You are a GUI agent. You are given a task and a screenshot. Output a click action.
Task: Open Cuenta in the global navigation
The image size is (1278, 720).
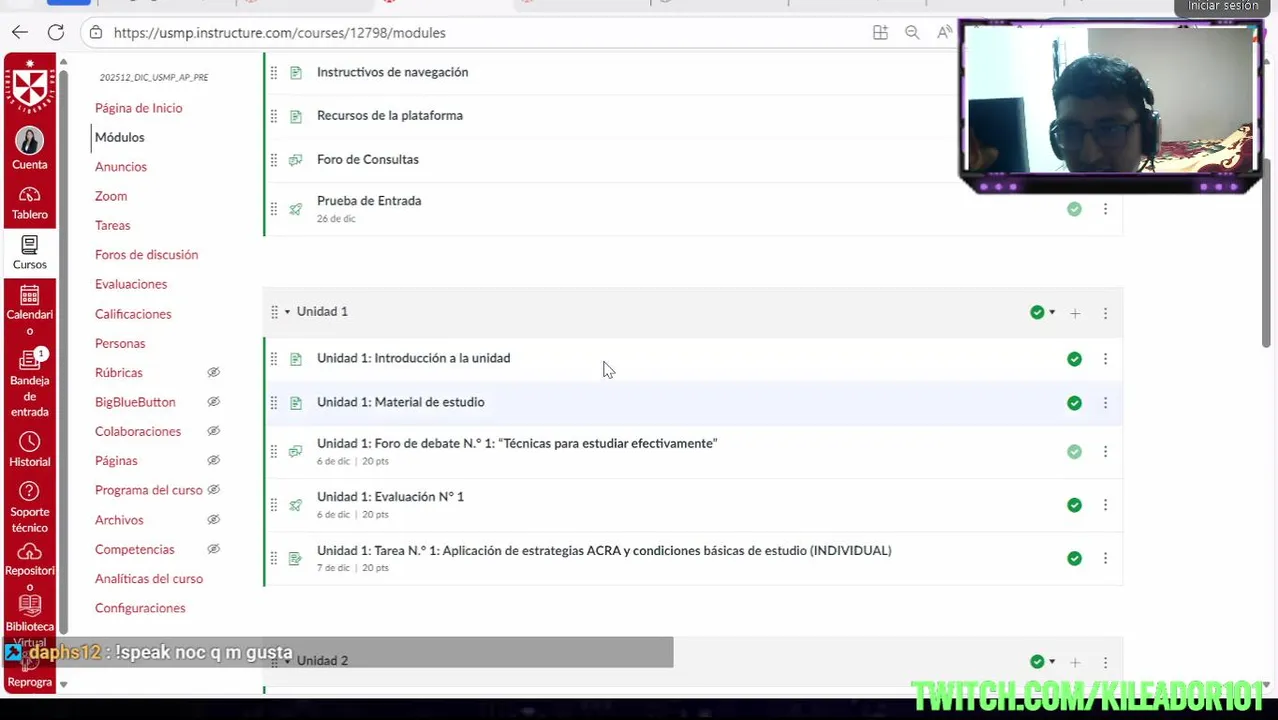point(30,149)
